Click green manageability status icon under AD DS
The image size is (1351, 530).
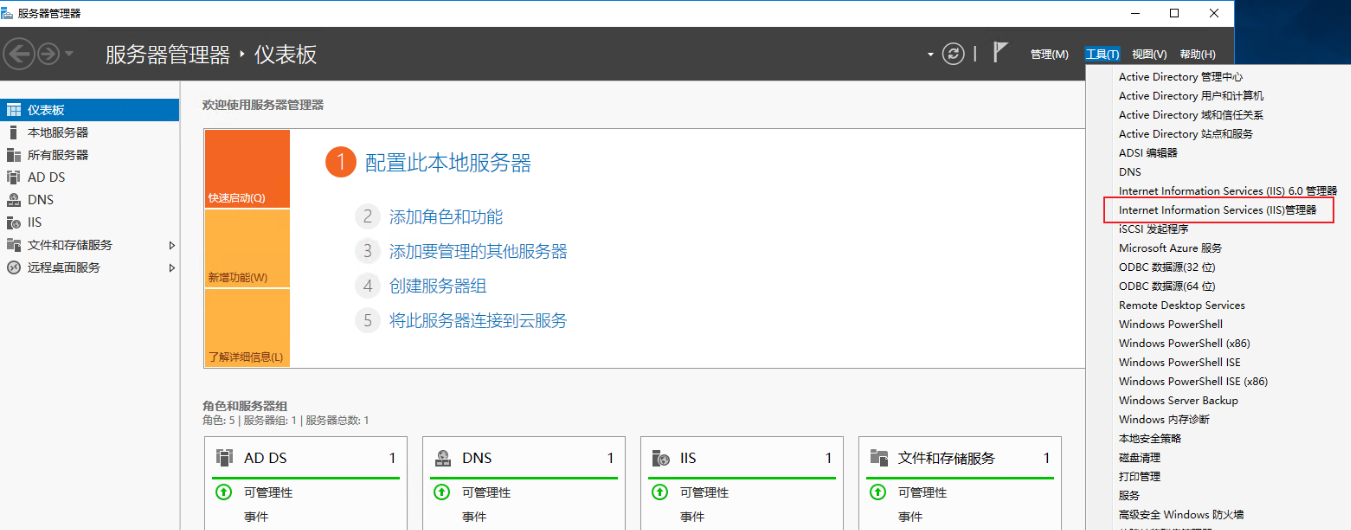(x=224, y=492)
